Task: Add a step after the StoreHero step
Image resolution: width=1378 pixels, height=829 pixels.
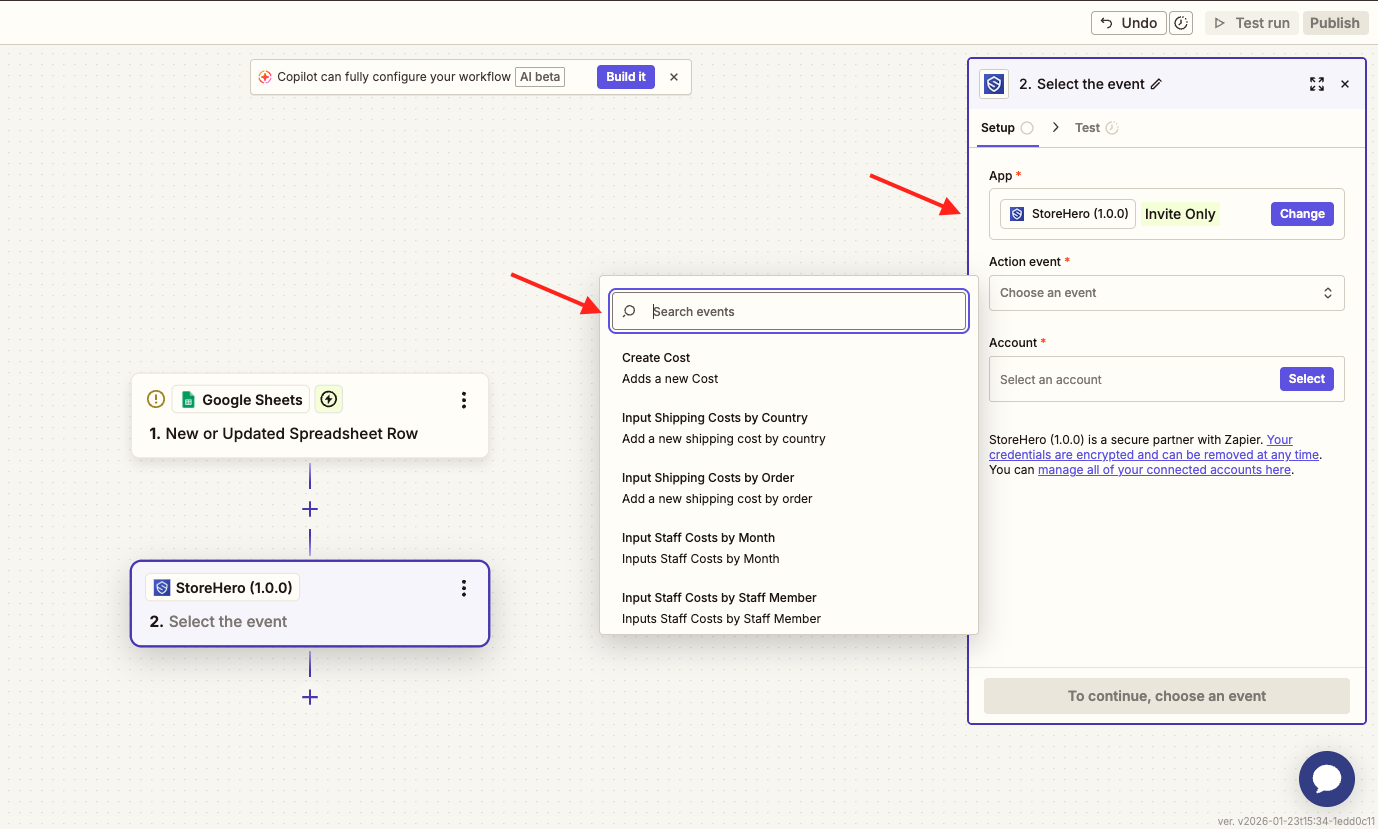Action: [310, 697]
